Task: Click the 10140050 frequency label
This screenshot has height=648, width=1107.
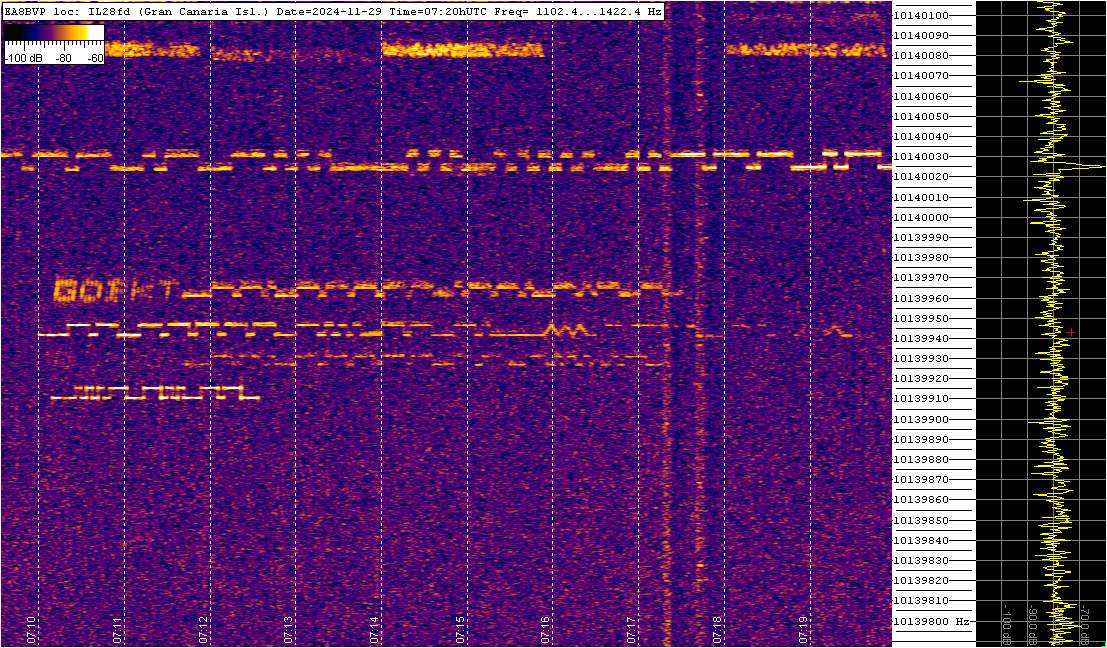Action: tap(920, 116)
